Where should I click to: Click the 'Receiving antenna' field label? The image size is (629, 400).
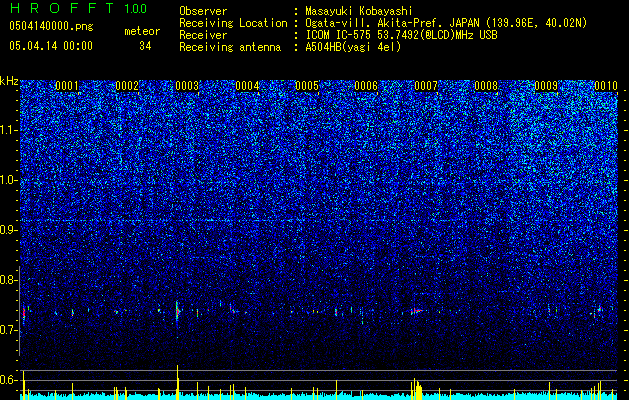(230, 47)
